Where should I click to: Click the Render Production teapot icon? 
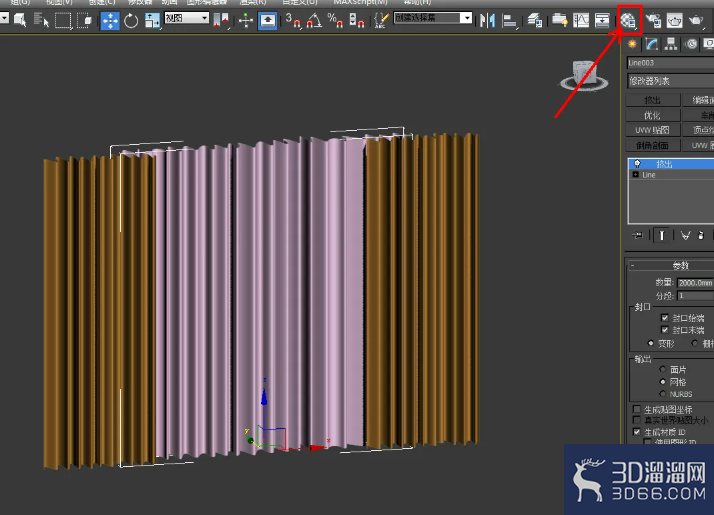coord(696,20)
